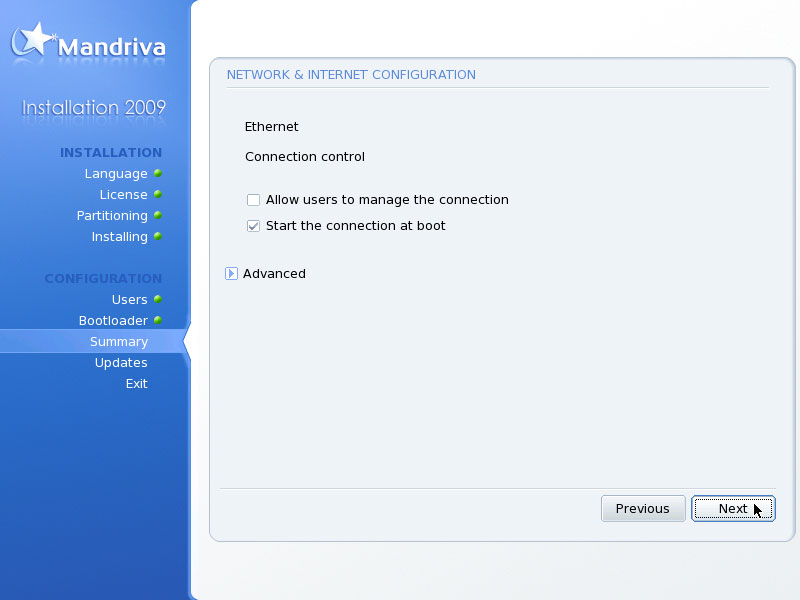
Task: Click the Partitioning step in sidebar
Action: click(x=112, y=216)
